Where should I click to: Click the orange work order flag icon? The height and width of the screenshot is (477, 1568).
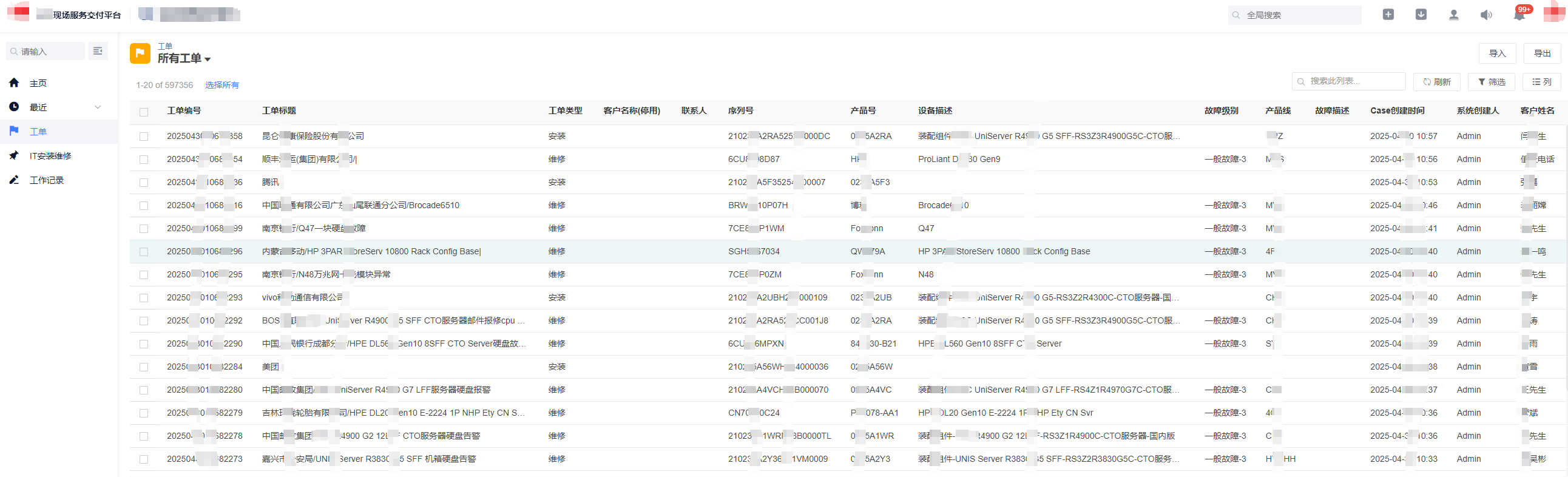tap(140, 53)
